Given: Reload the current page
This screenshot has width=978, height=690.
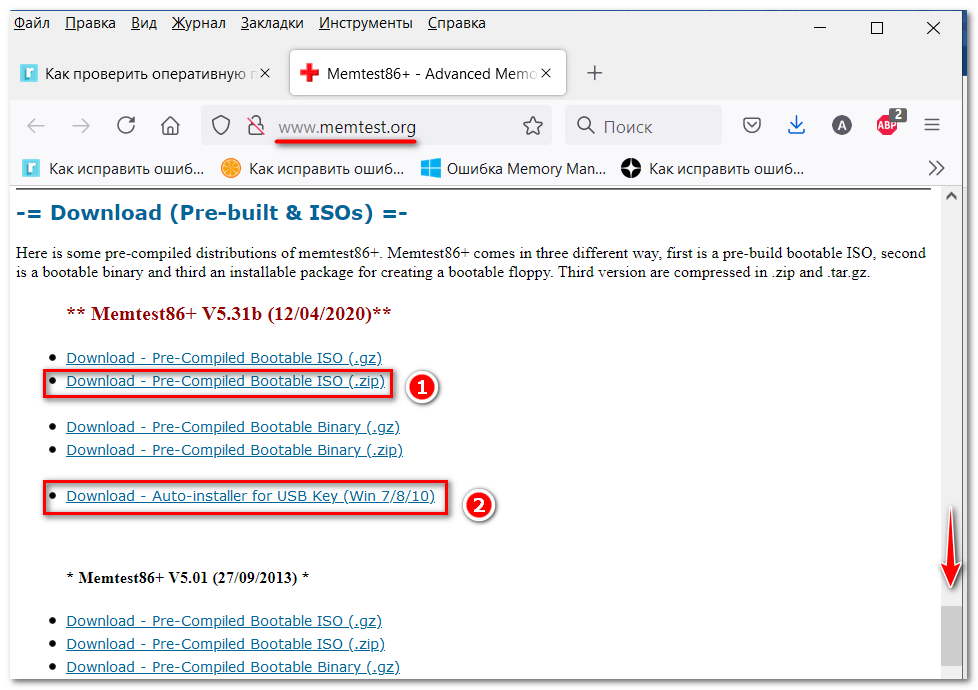Looking at the screenshot, I should click(126, 125).
